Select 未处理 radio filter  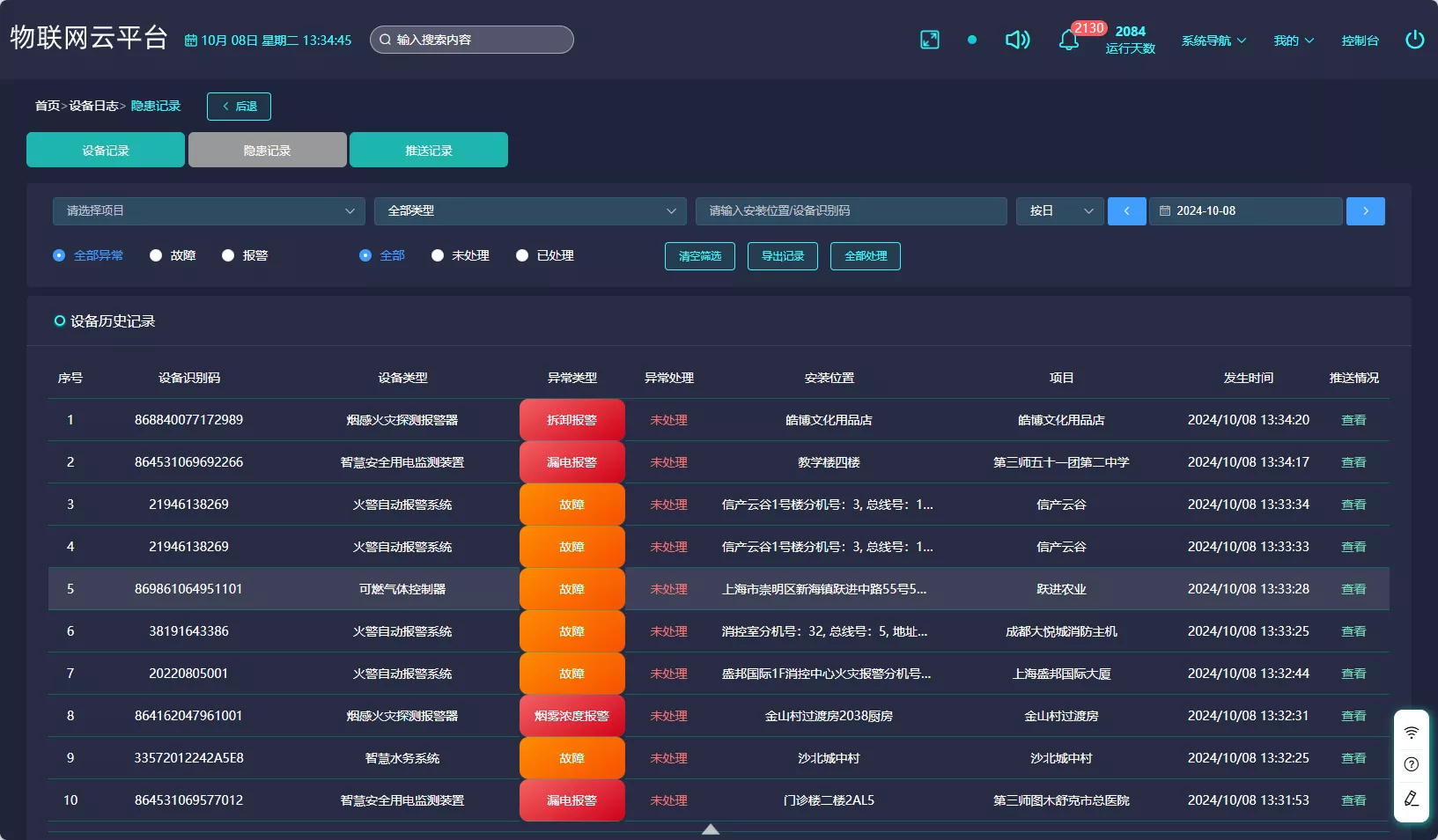tap(461, 255)
